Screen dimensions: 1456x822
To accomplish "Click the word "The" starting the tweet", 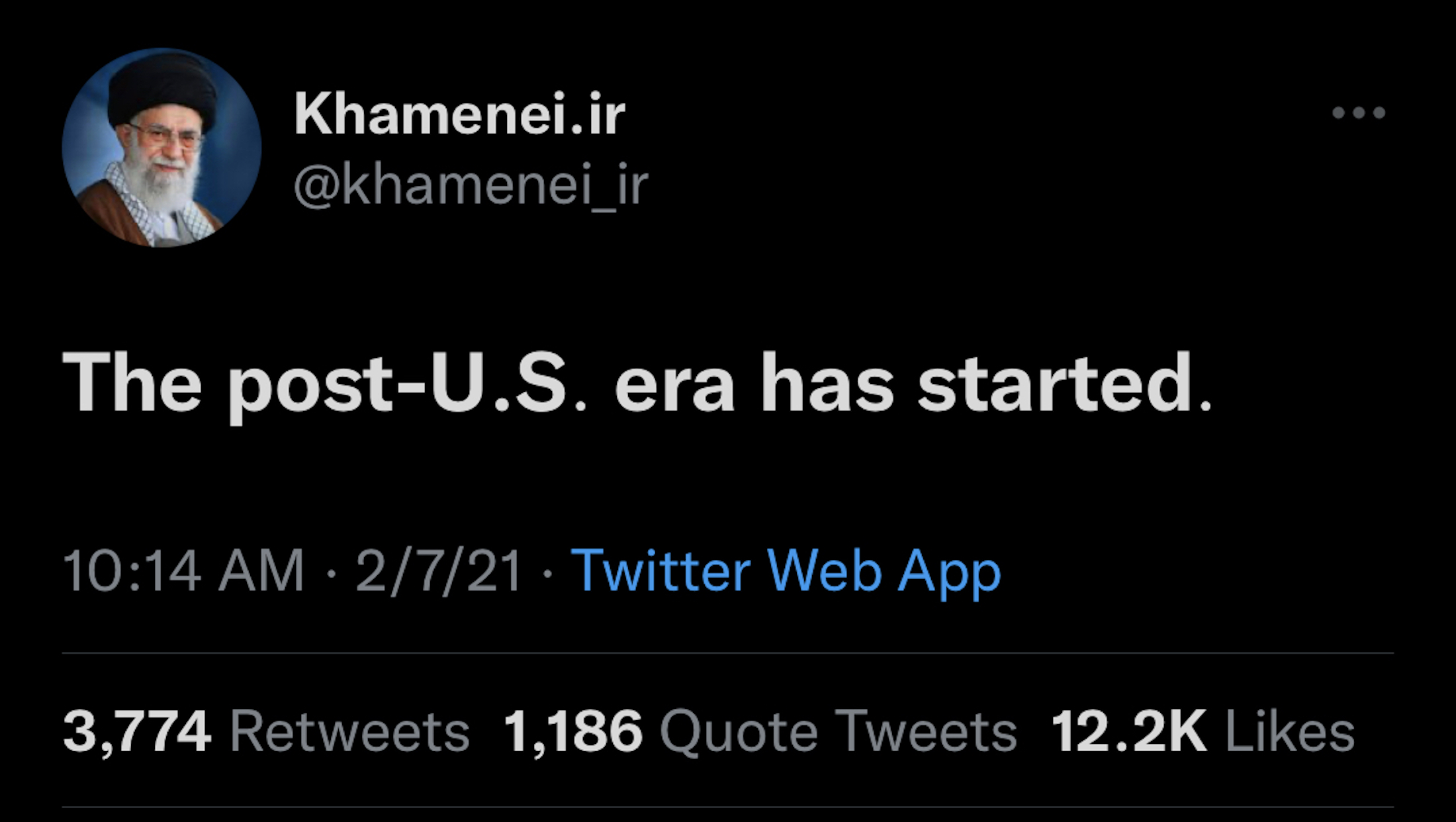I will point(132,385).
